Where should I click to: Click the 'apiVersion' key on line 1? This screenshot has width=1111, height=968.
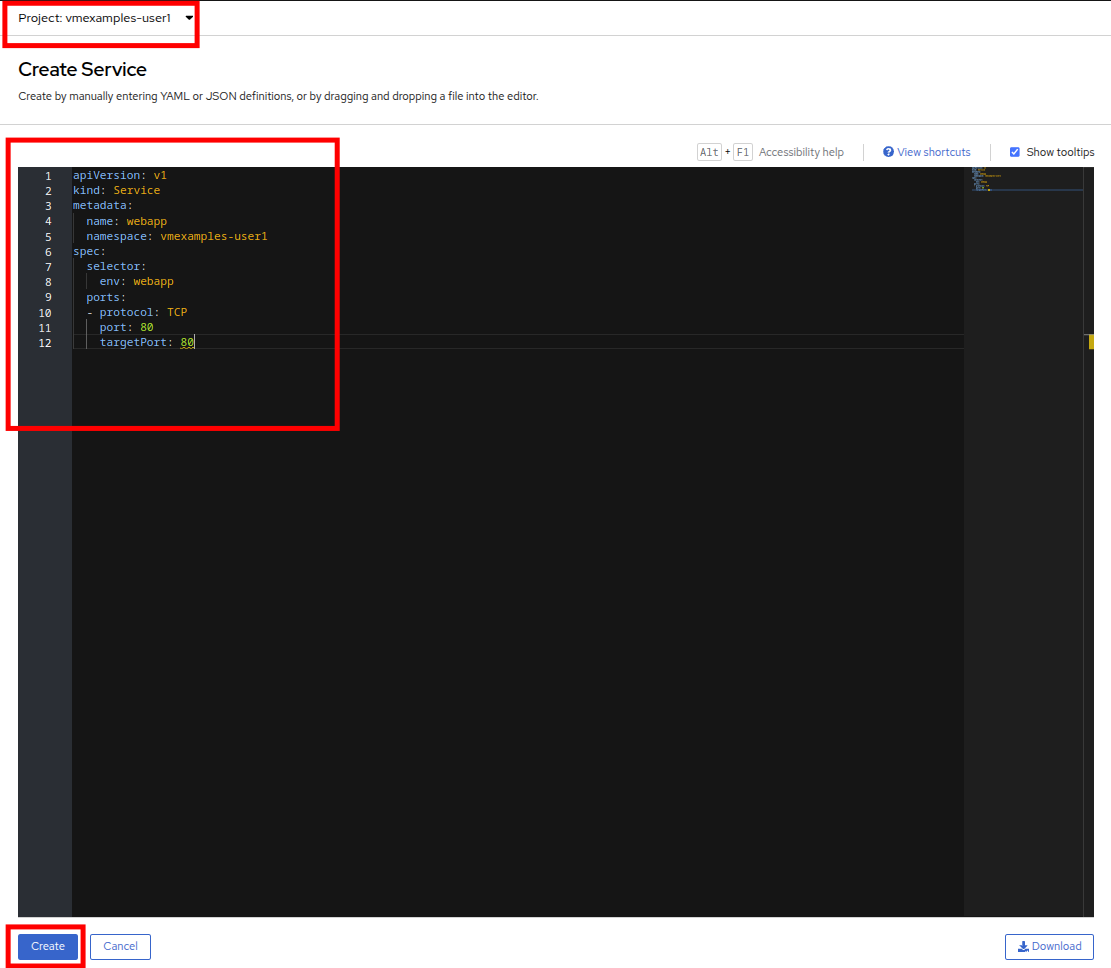point(106,175)
